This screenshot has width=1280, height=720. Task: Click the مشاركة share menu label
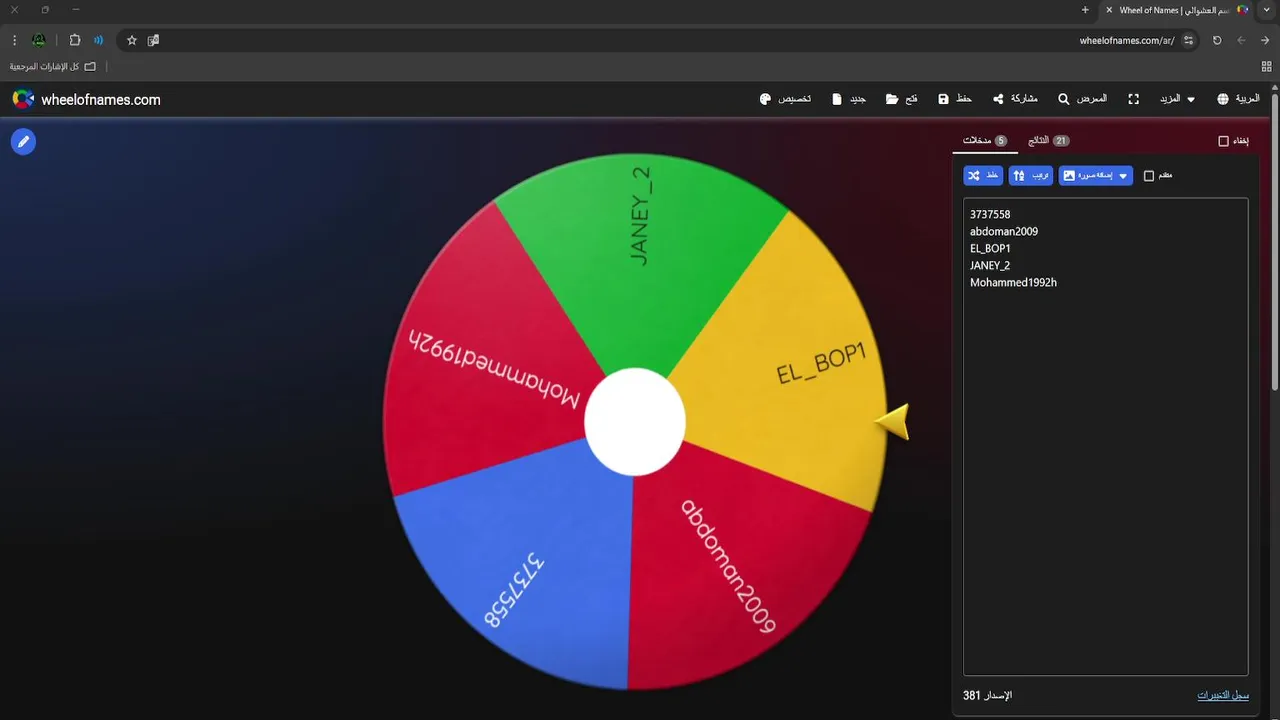(x=1024, y=99)
